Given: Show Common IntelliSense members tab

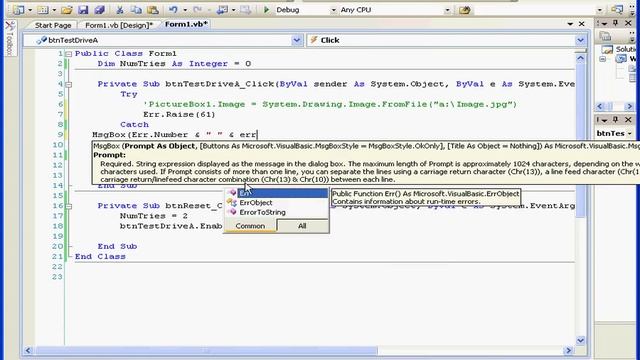Looking at the screenshot, I should pos(250,226).
